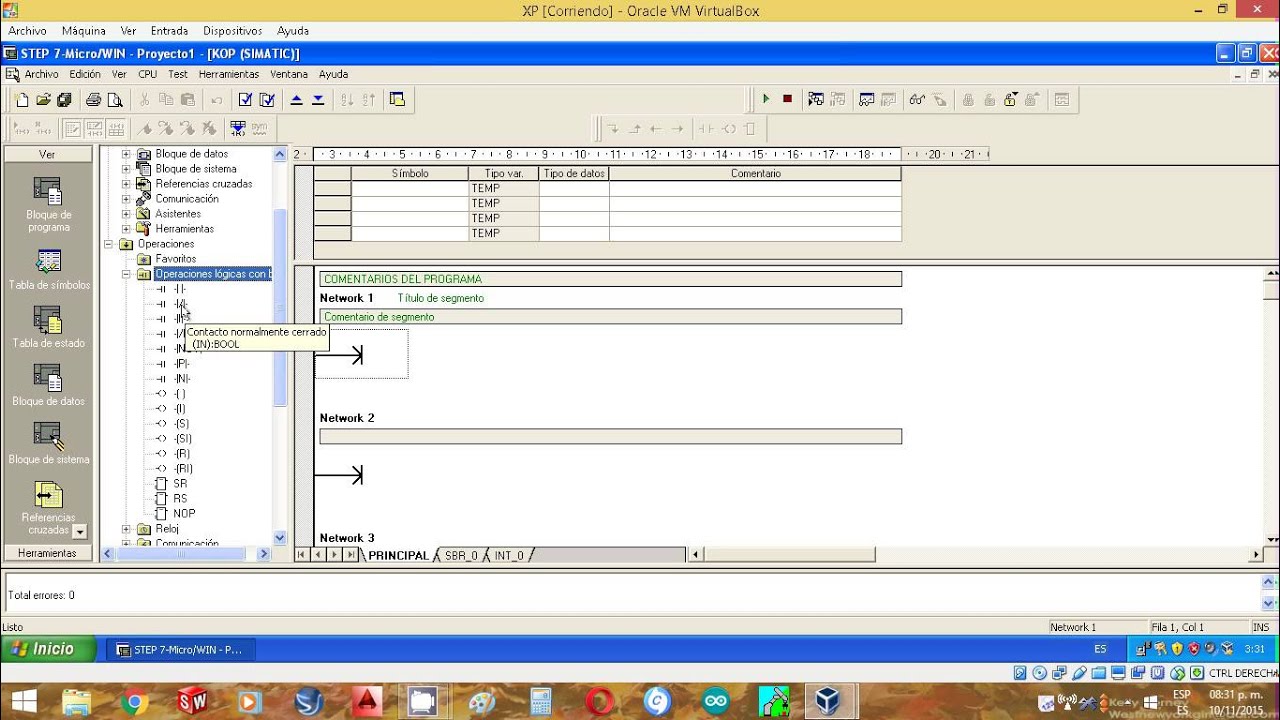
Task: Expand the Bloque de datos tree node
Action: click(126, 154)
